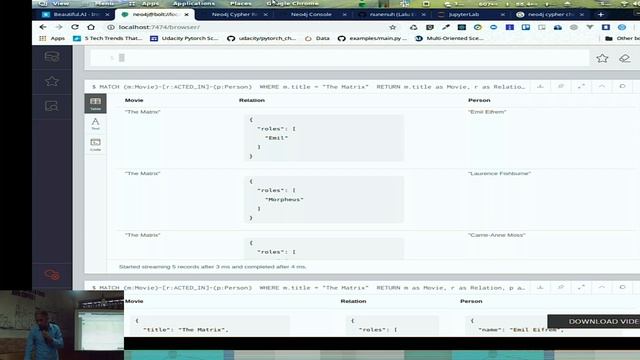Expand the m.title query frame to fullscreen
Image resolution: width=640 pixels, height=360 pixels.
point(581,87)
